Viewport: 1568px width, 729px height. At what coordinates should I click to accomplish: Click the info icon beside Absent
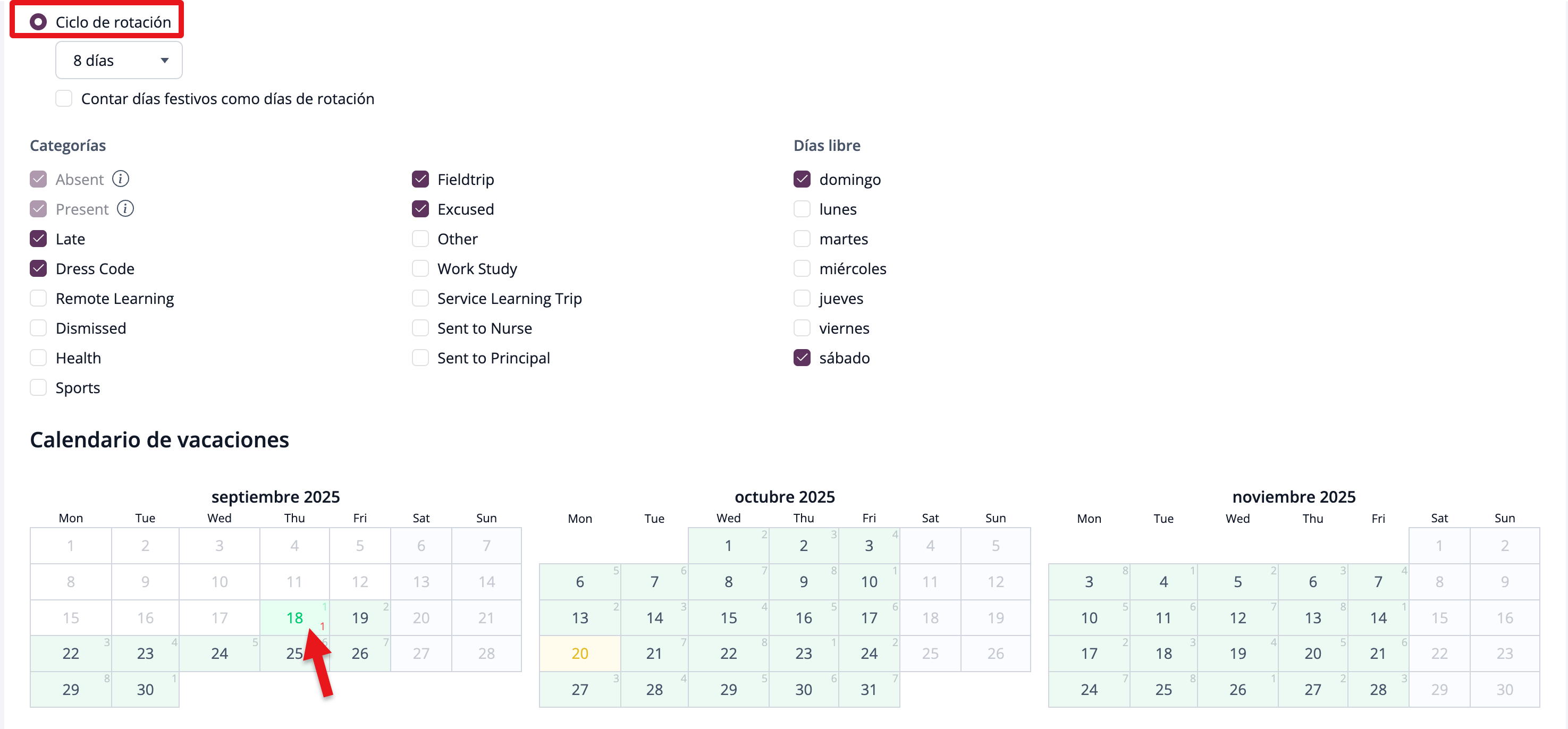point(121,179)
